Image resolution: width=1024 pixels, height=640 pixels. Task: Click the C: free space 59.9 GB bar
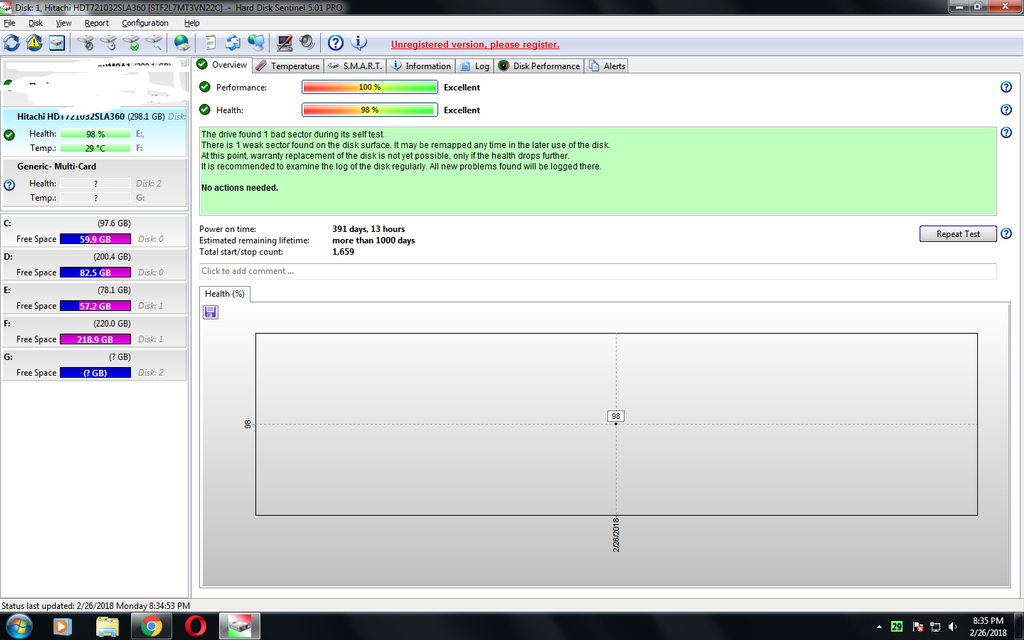(95, 239)
